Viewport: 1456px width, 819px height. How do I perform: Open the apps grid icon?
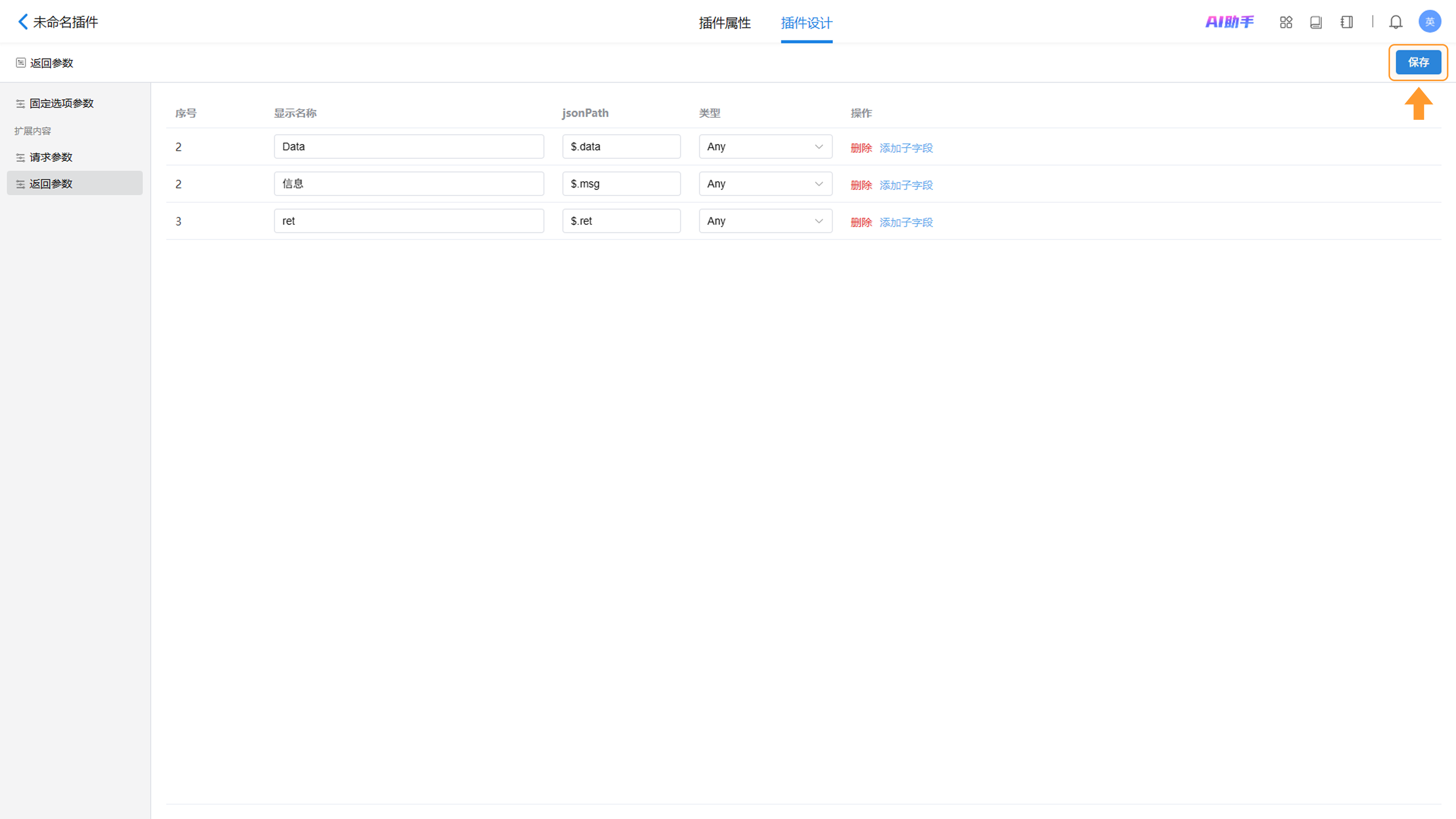click(1286, 22)
